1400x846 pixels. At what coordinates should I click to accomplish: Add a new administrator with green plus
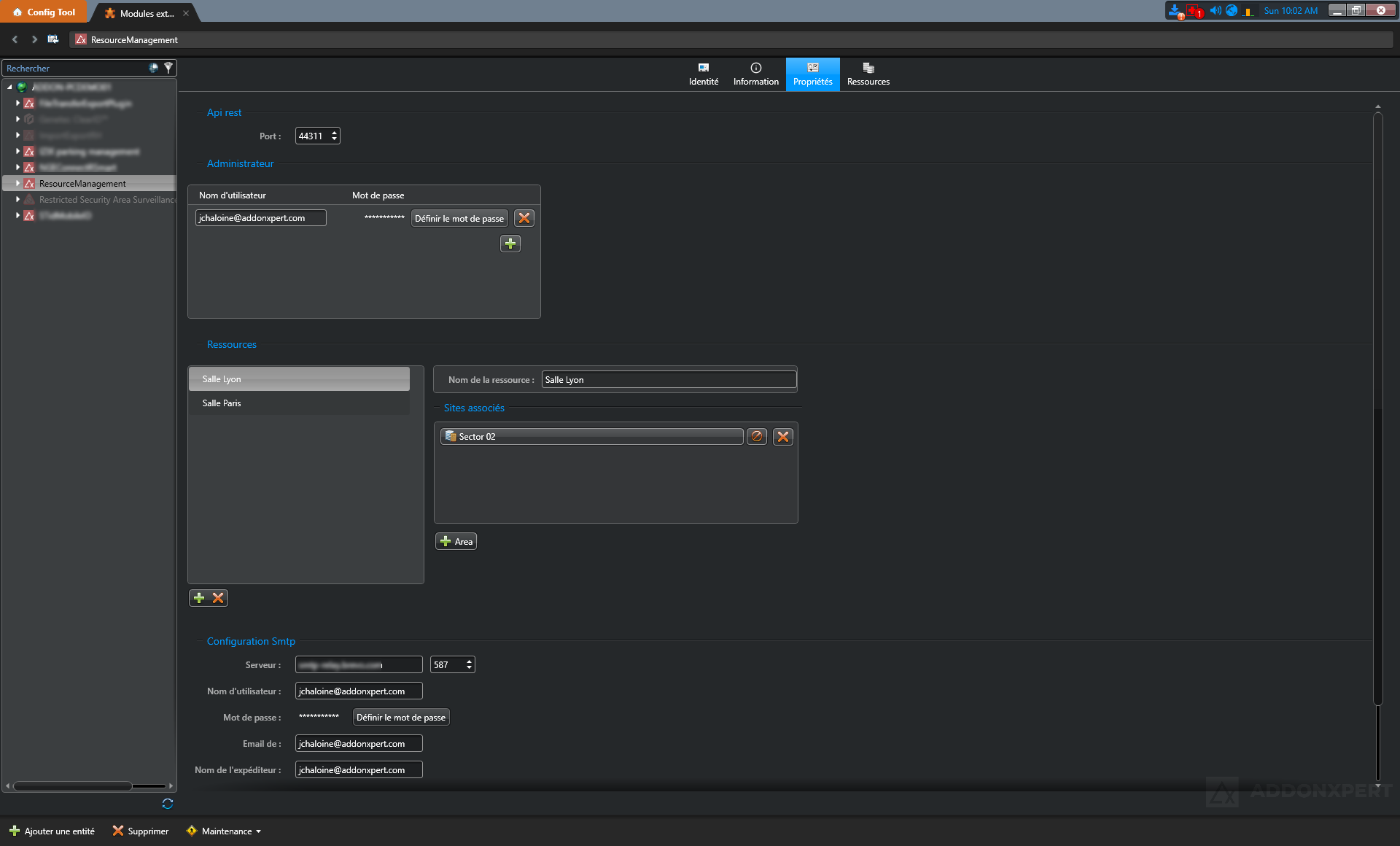pos(510,244)
